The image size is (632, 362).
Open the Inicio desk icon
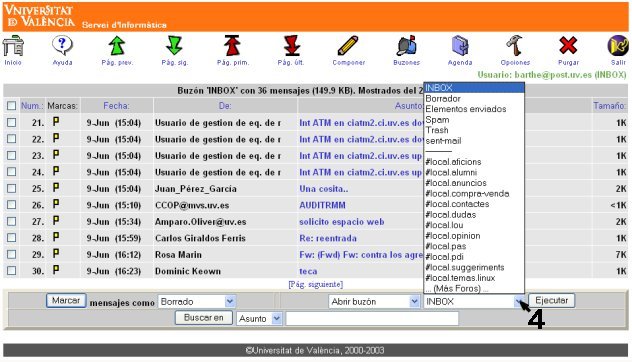[x=13, y=46]
